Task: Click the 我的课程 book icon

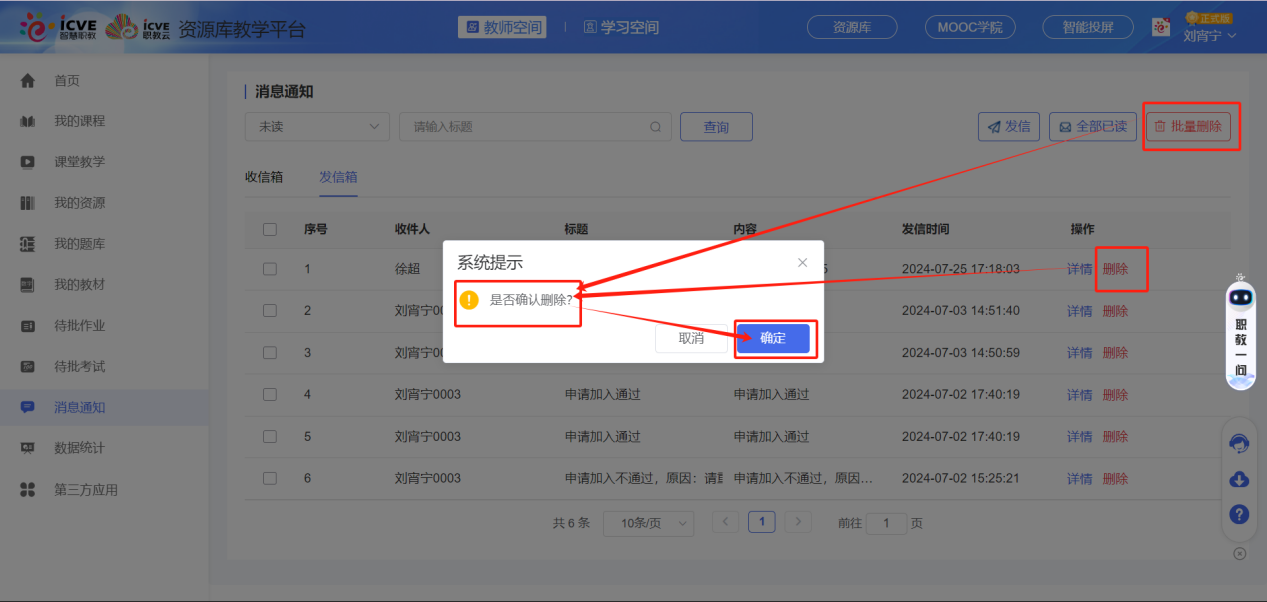Action: click(28, 122)
